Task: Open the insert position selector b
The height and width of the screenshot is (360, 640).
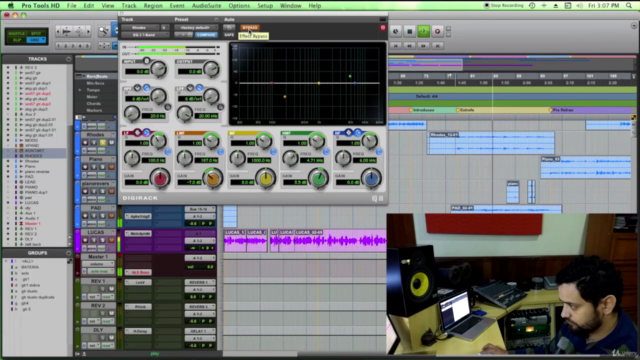Action: pyautogui.click(x=164, y=27)
